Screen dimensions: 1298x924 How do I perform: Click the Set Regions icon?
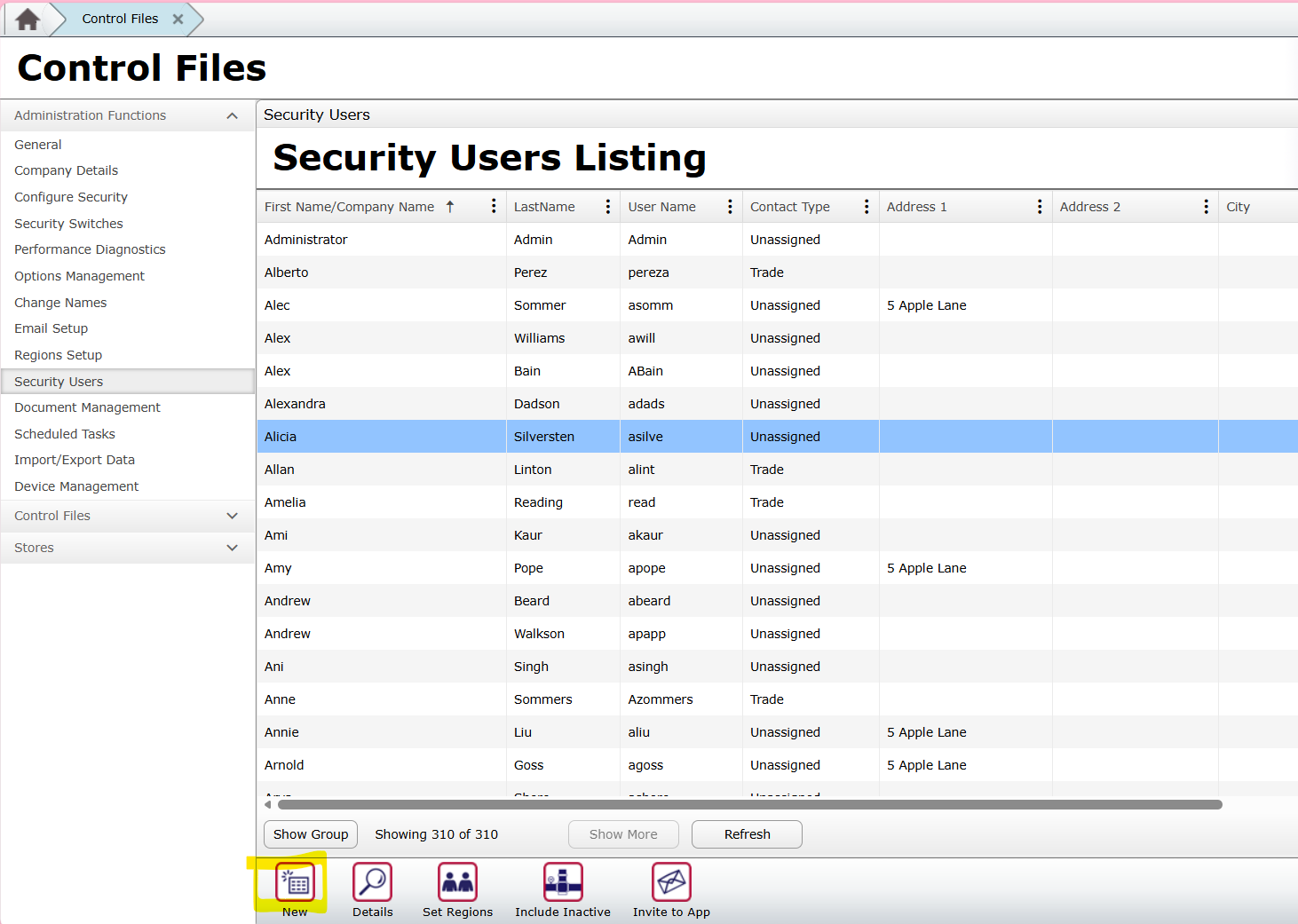point(457,882)
